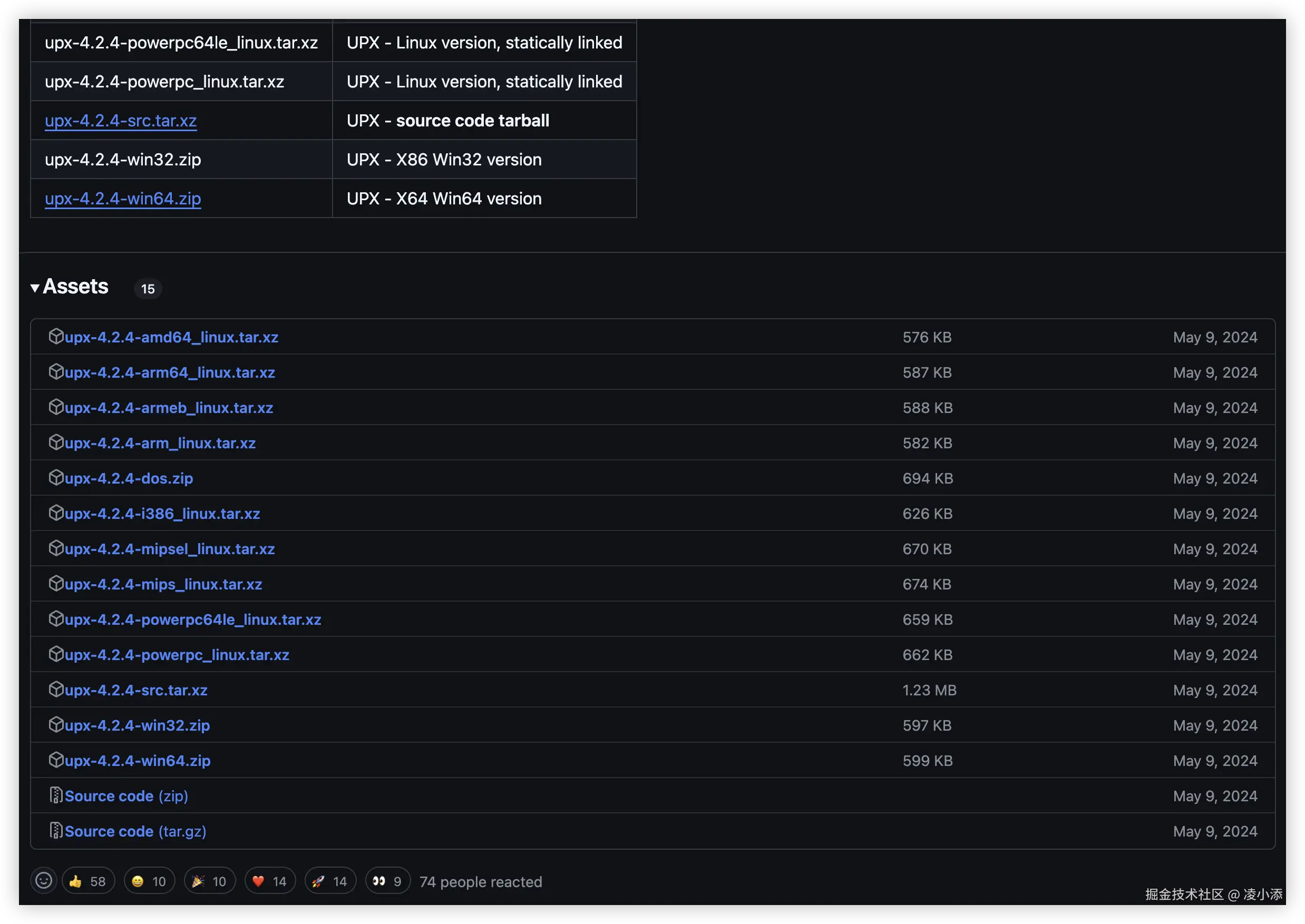Toggle the thumbs up reaction with 58

click(87, 881)
